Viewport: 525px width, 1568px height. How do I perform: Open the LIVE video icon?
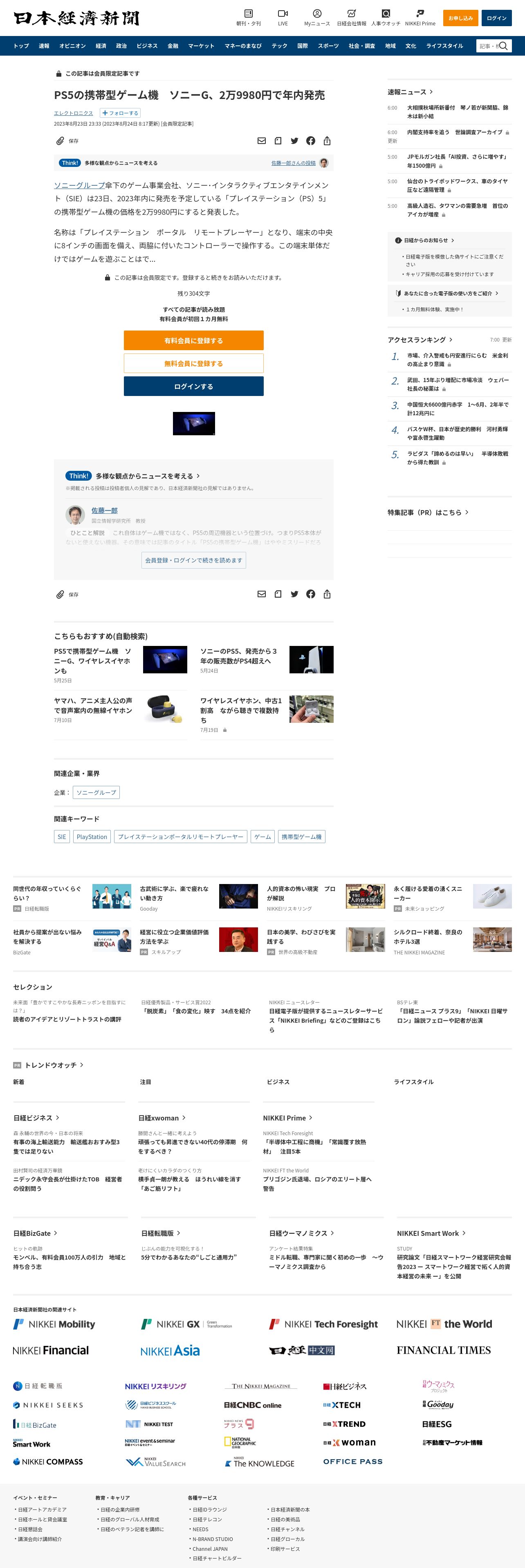(283, 13)
